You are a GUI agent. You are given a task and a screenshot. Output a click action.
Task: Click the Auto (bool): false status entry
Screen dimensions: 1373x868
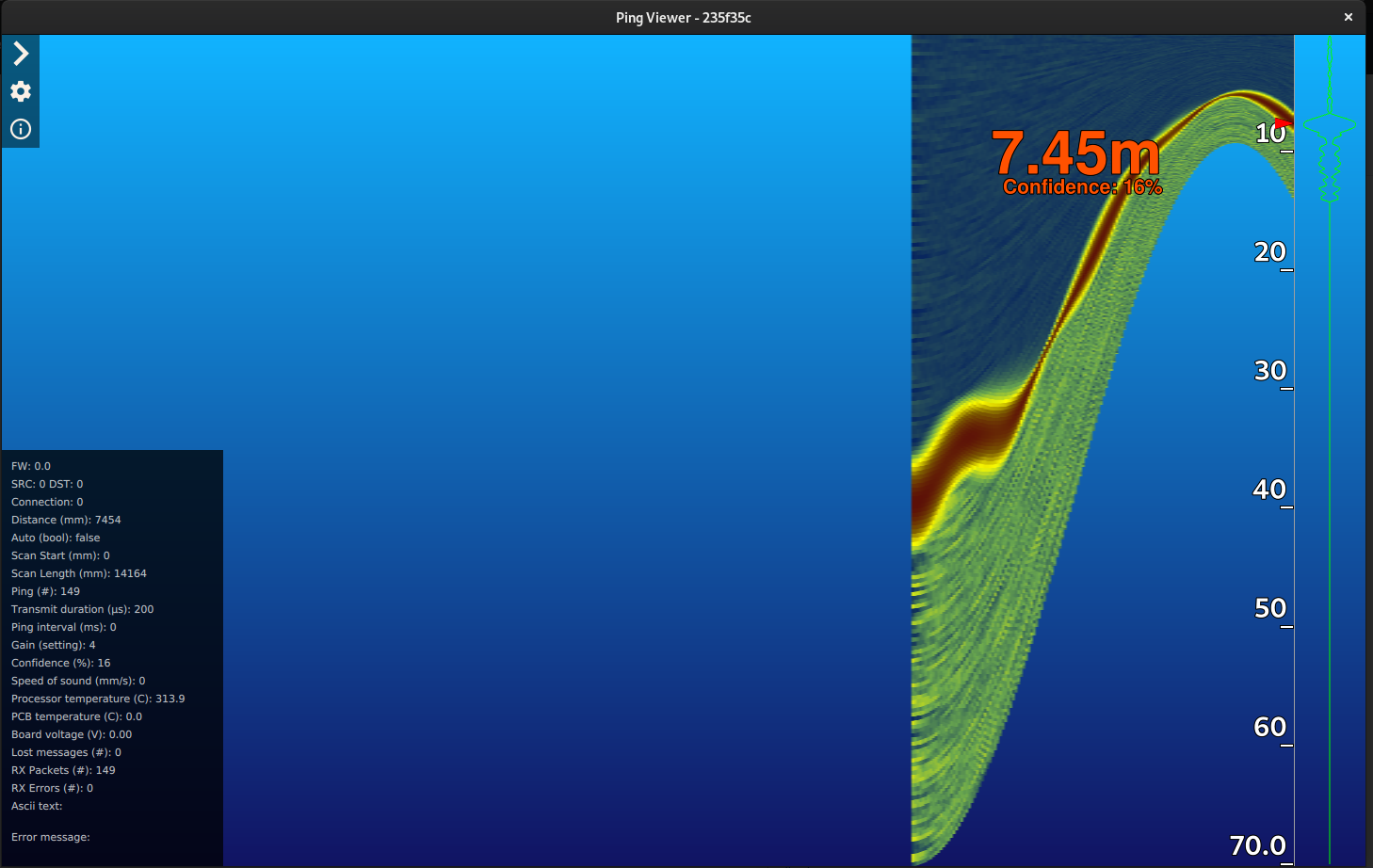pyautogui.click(x=56, y=537)
